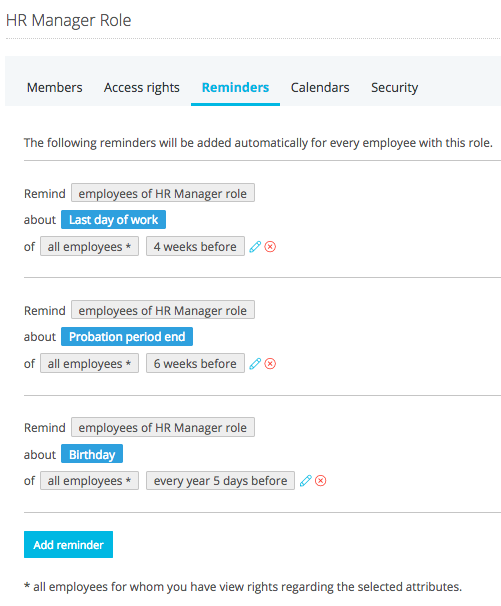
Task: Edit the Birthday reminder with pencil icon
Action: click(305, 481)
